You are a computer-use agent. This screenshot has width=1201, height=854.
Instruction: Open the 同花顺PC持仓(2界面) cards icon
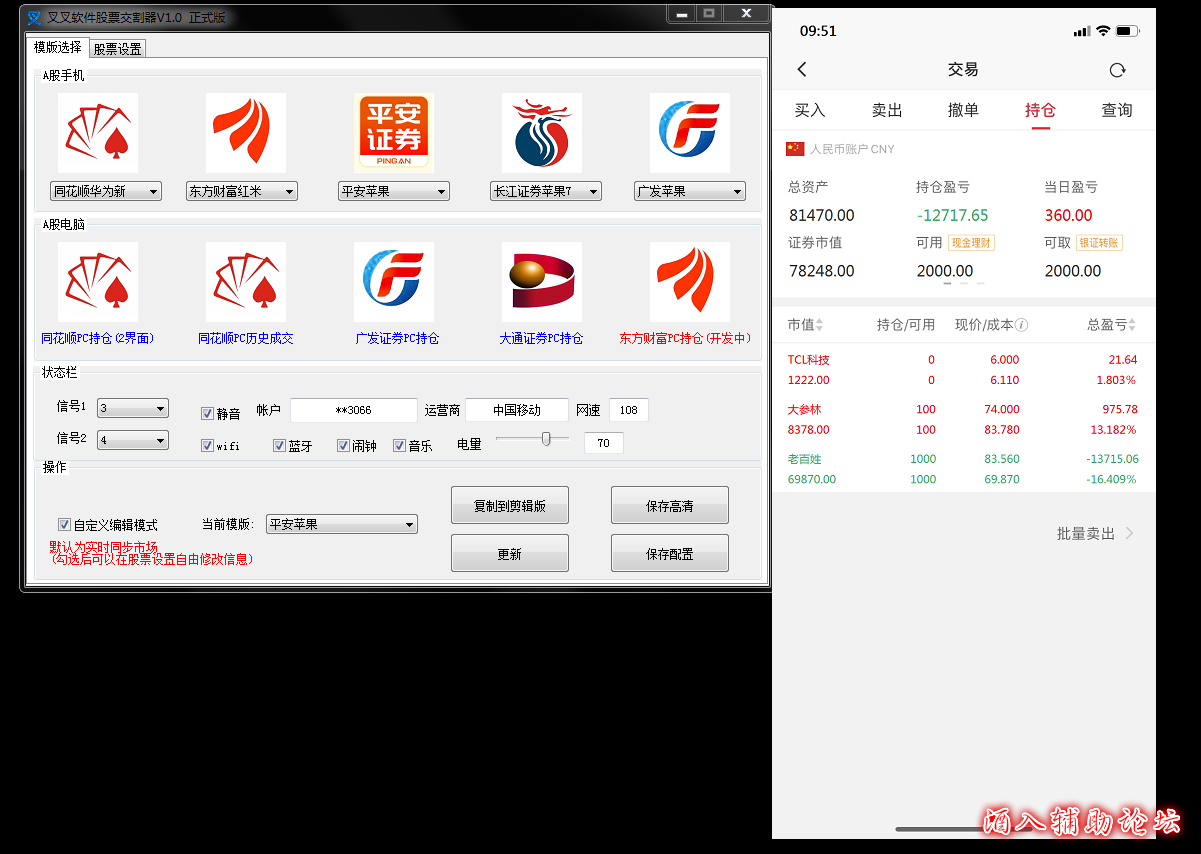(98, 282)
